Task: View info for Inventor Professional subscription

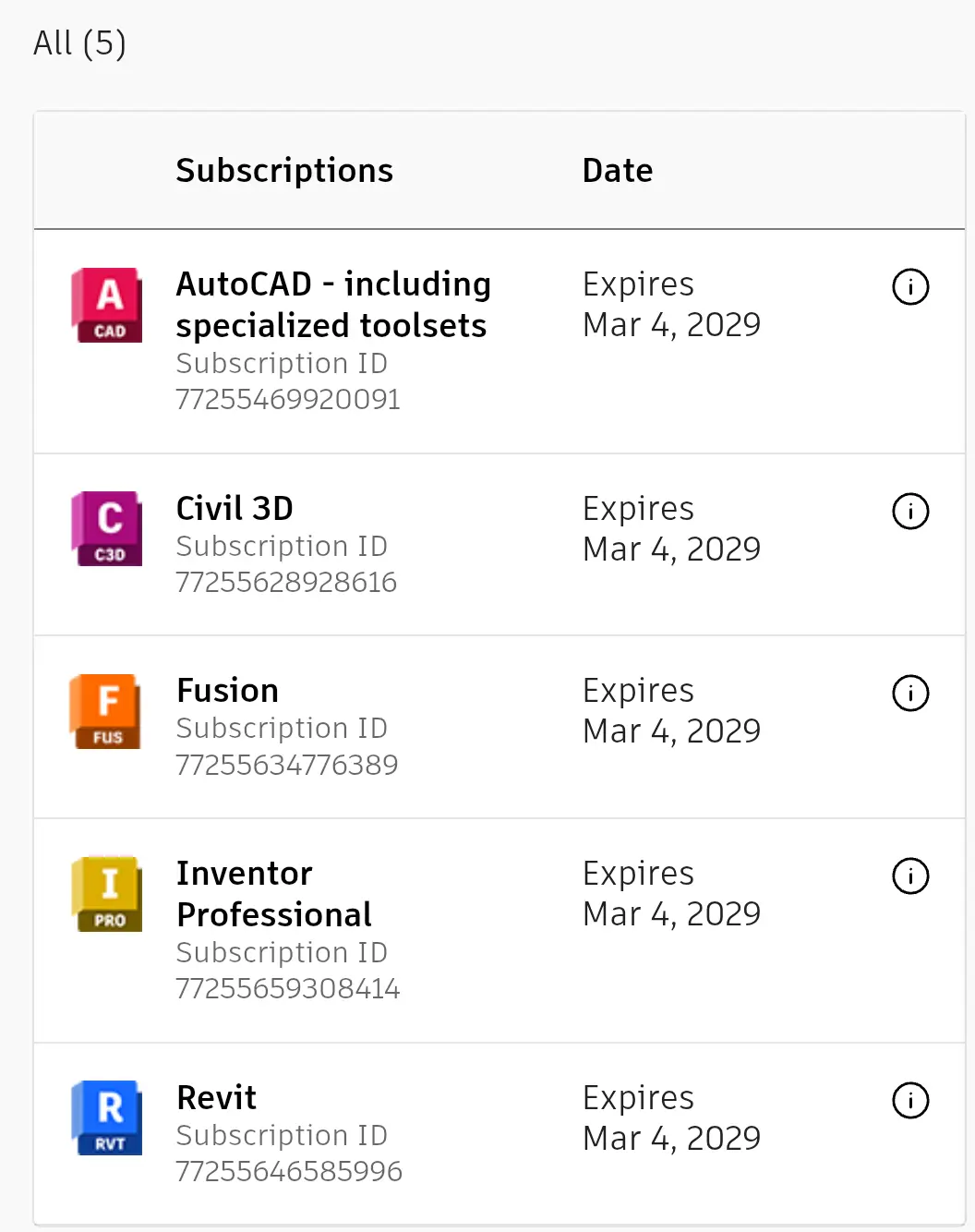Action: pos(910,876)
